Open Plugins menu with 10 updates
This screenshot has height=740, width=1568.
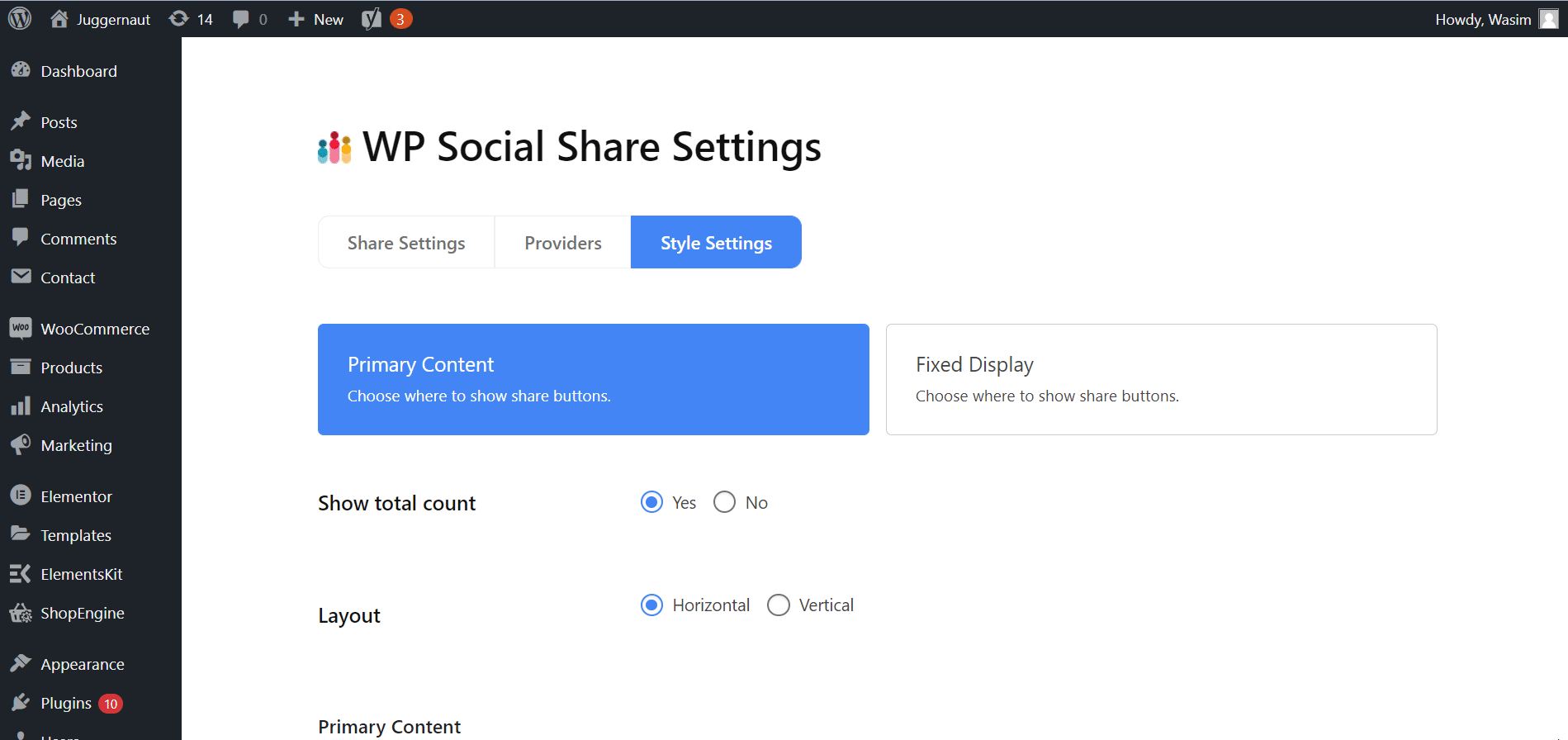(67, 703)
